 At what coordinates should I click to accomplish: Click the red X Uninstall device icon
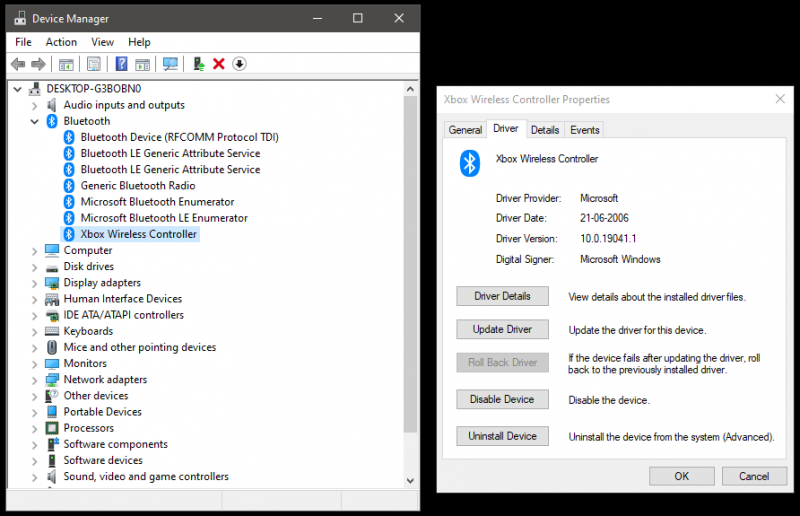tap(219, 64)
